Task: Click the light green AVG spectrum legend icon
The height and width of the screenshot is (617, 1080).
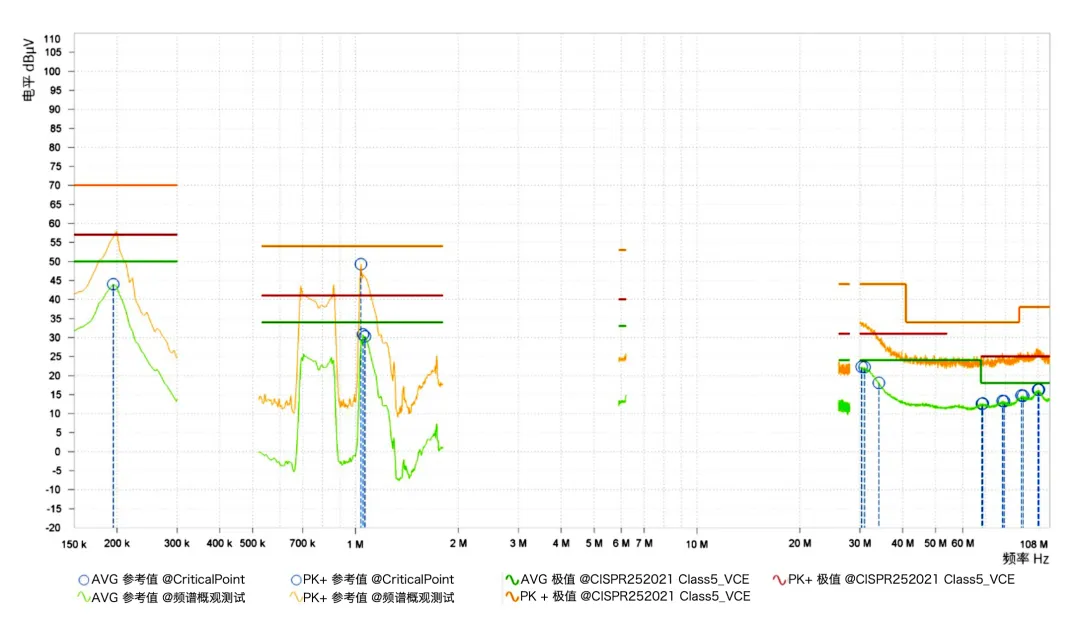Action: click(83, 597)
